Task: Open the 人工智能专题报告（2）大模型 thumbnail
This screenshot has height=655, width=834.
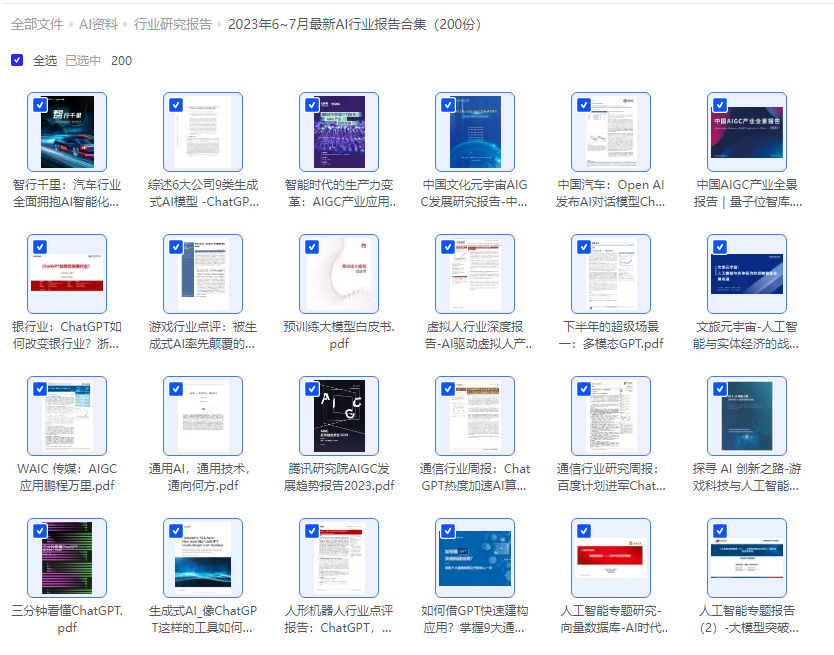Action: click(747, 558)
